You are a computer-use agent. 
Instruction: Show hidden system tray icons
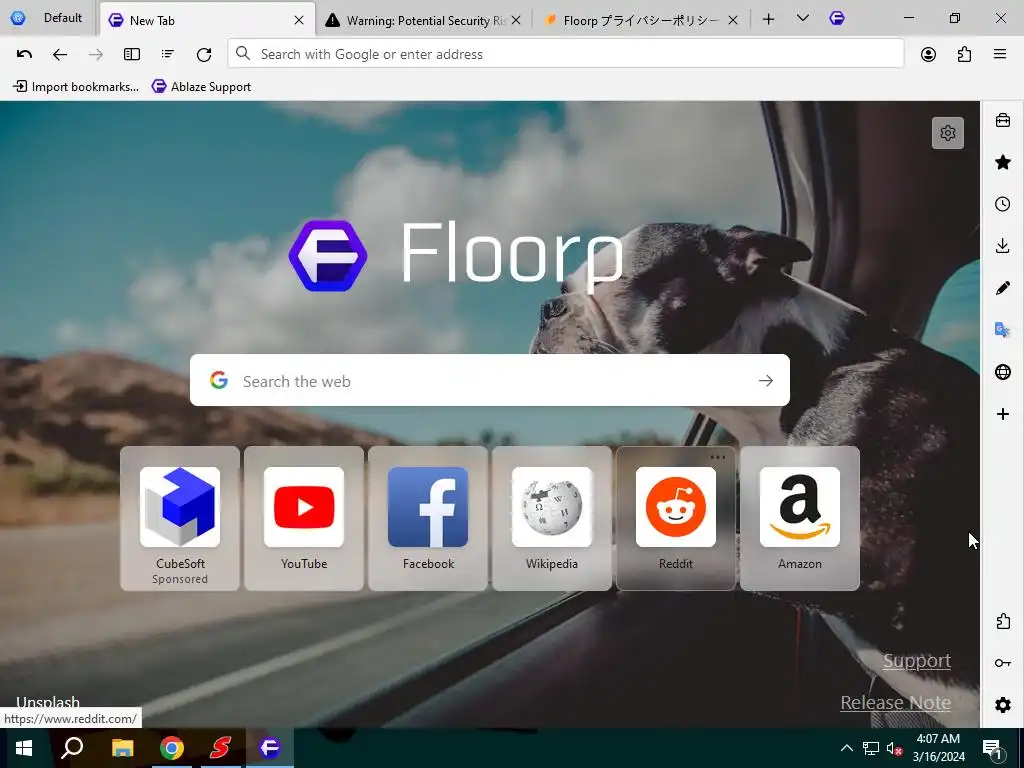pos(846,748)
